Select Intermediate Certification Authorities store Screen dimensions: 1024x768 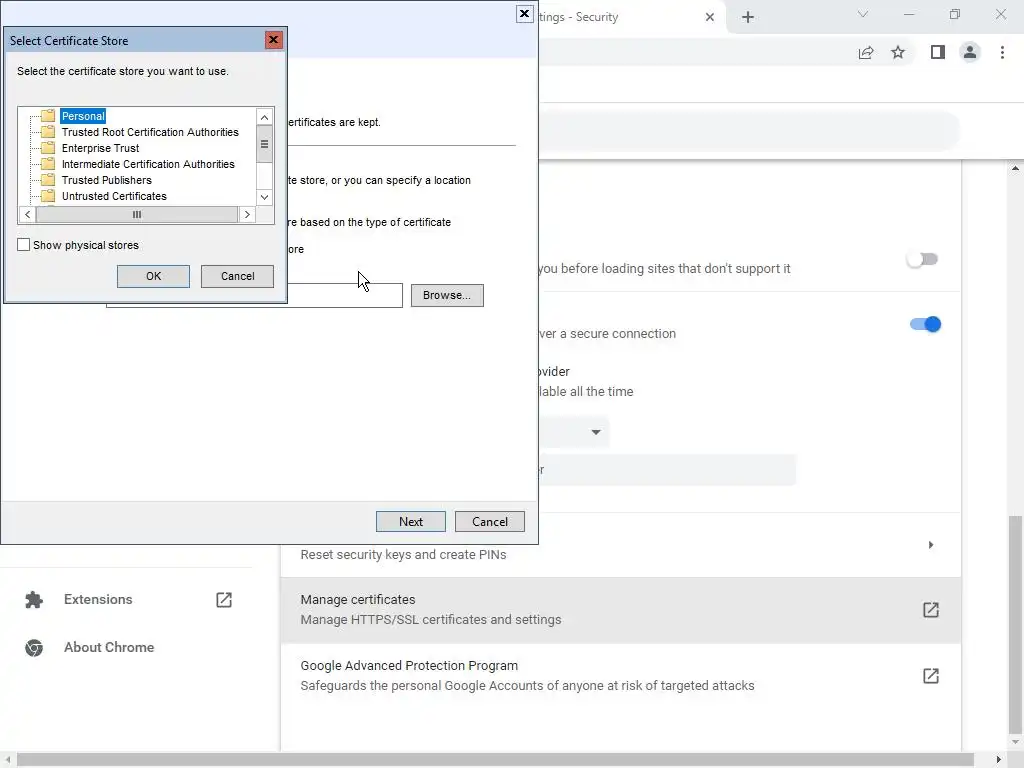coord(148,164)
